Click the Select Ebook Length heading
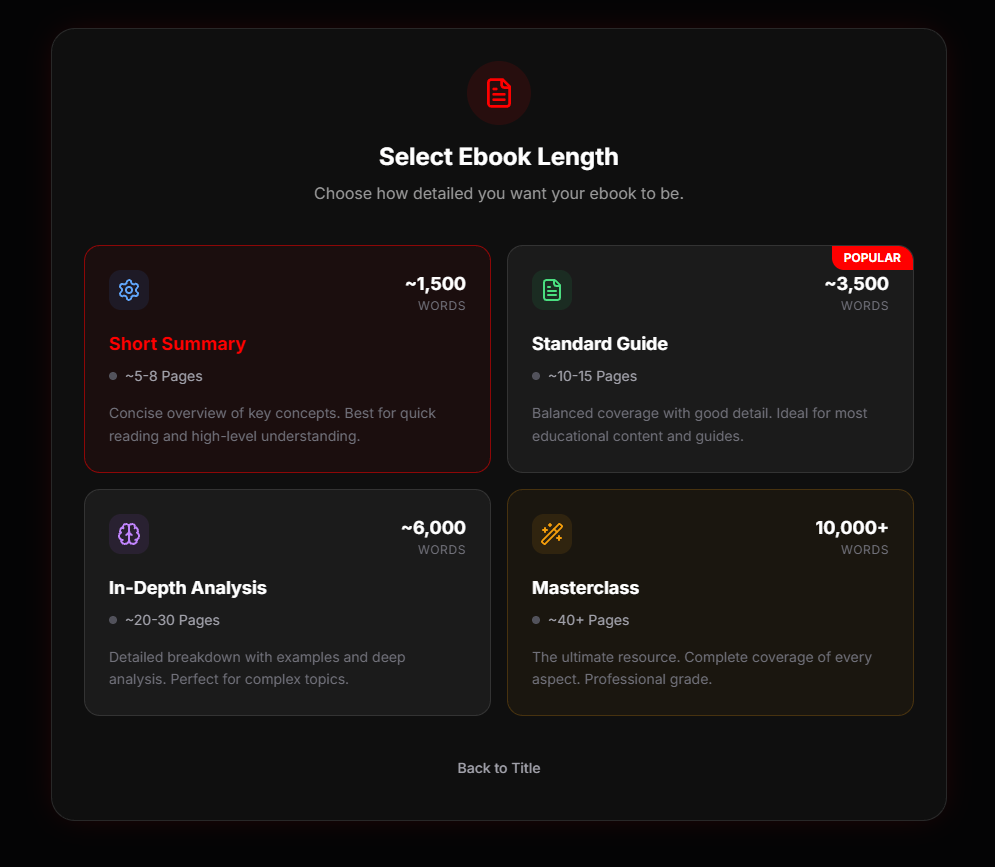 point(498,157)
